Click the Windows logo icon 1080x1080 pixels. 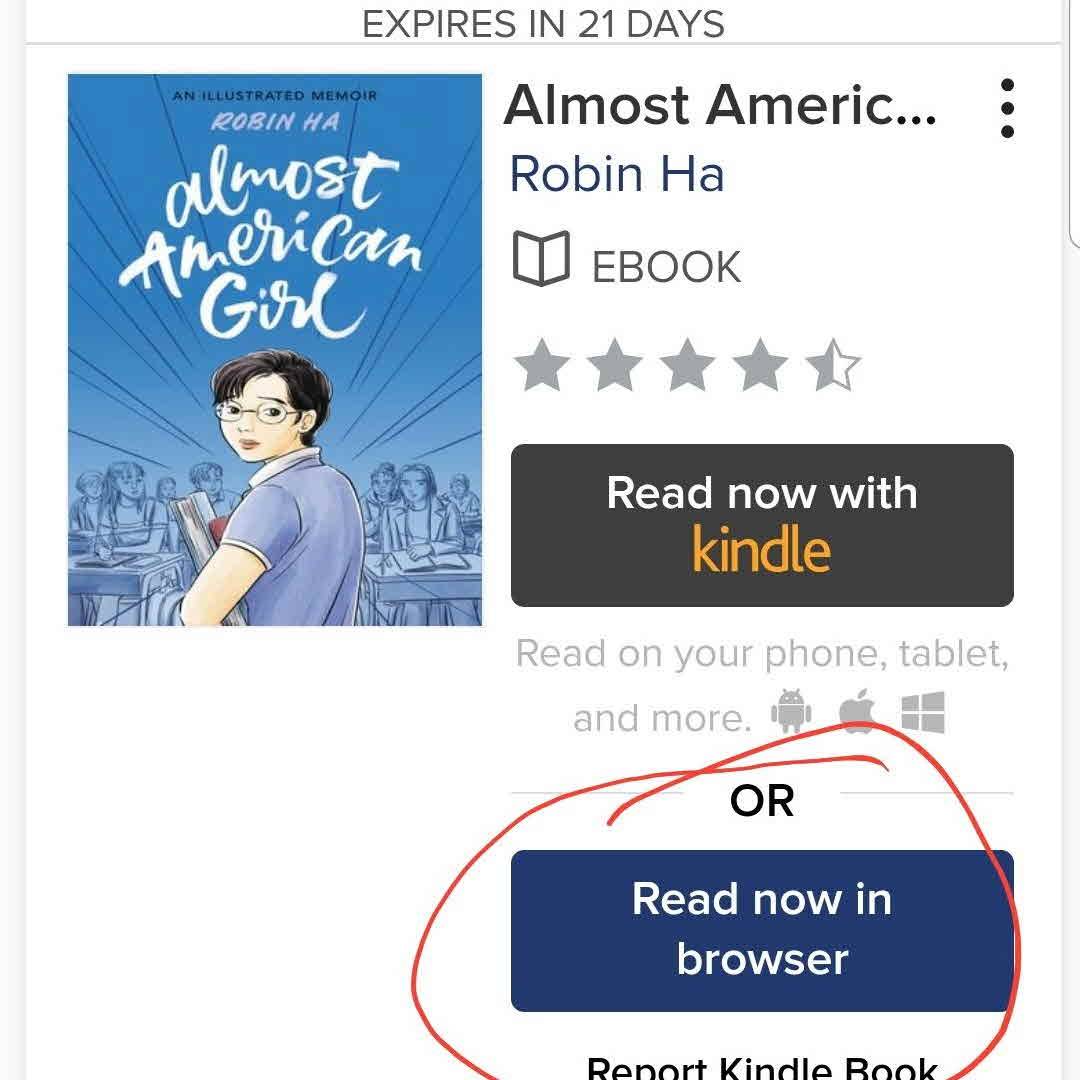click(922, 712)
